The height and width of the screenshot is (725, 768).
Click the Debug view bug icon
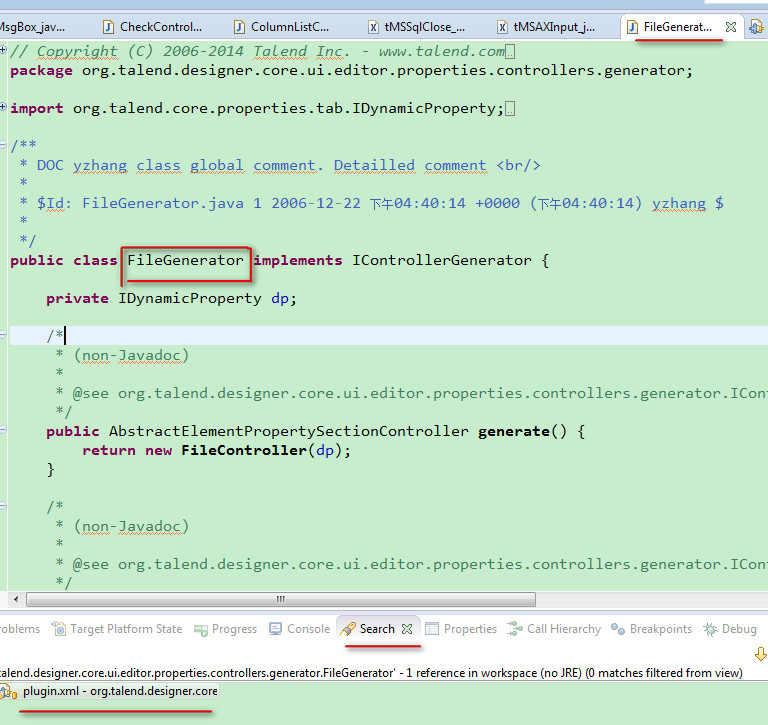710,629
